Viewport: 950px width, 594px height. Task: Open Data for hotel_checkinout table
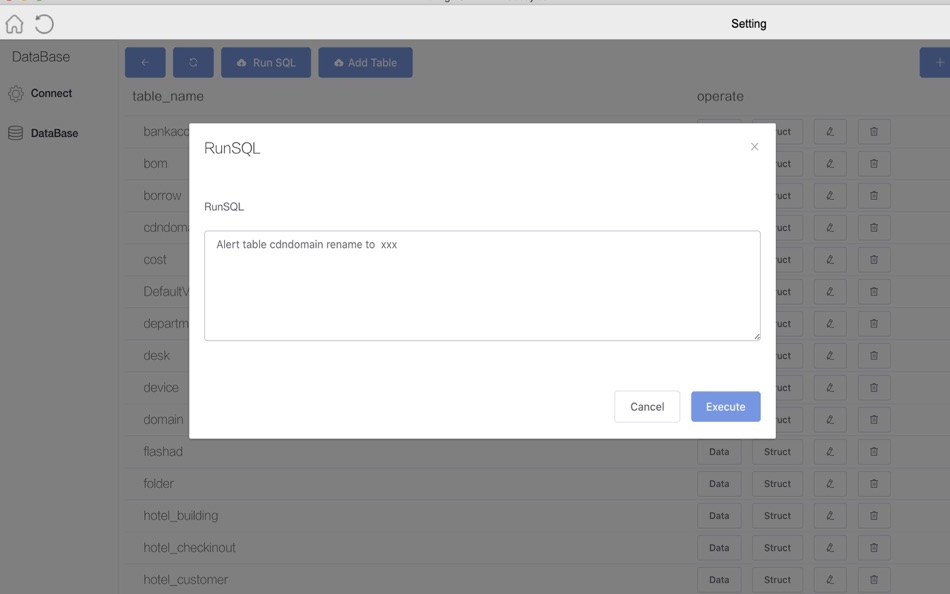coord(719,548)
